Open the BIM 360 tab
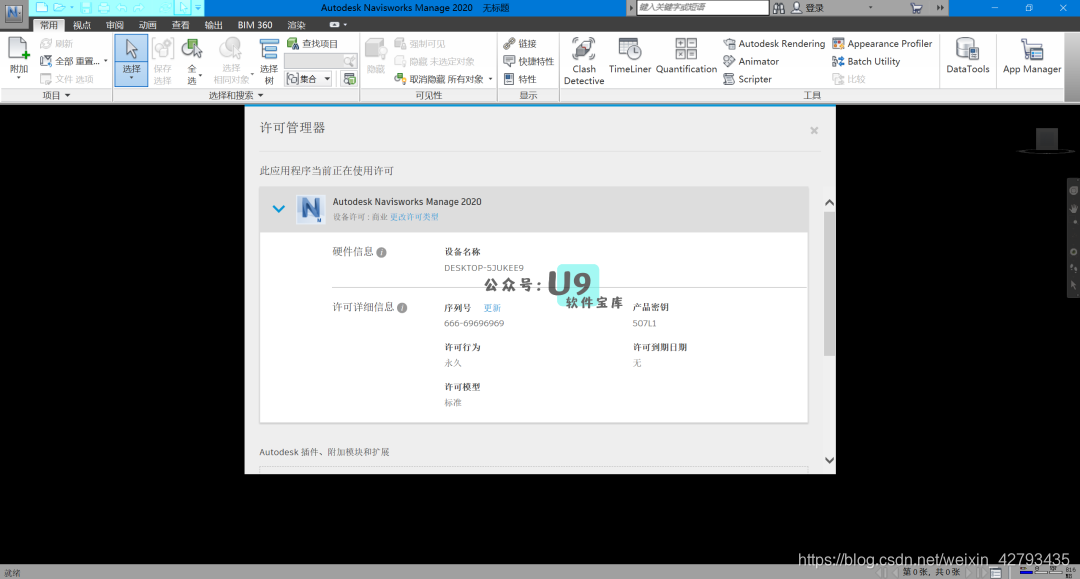This screenshot has width=1080, height=579. 255,25
